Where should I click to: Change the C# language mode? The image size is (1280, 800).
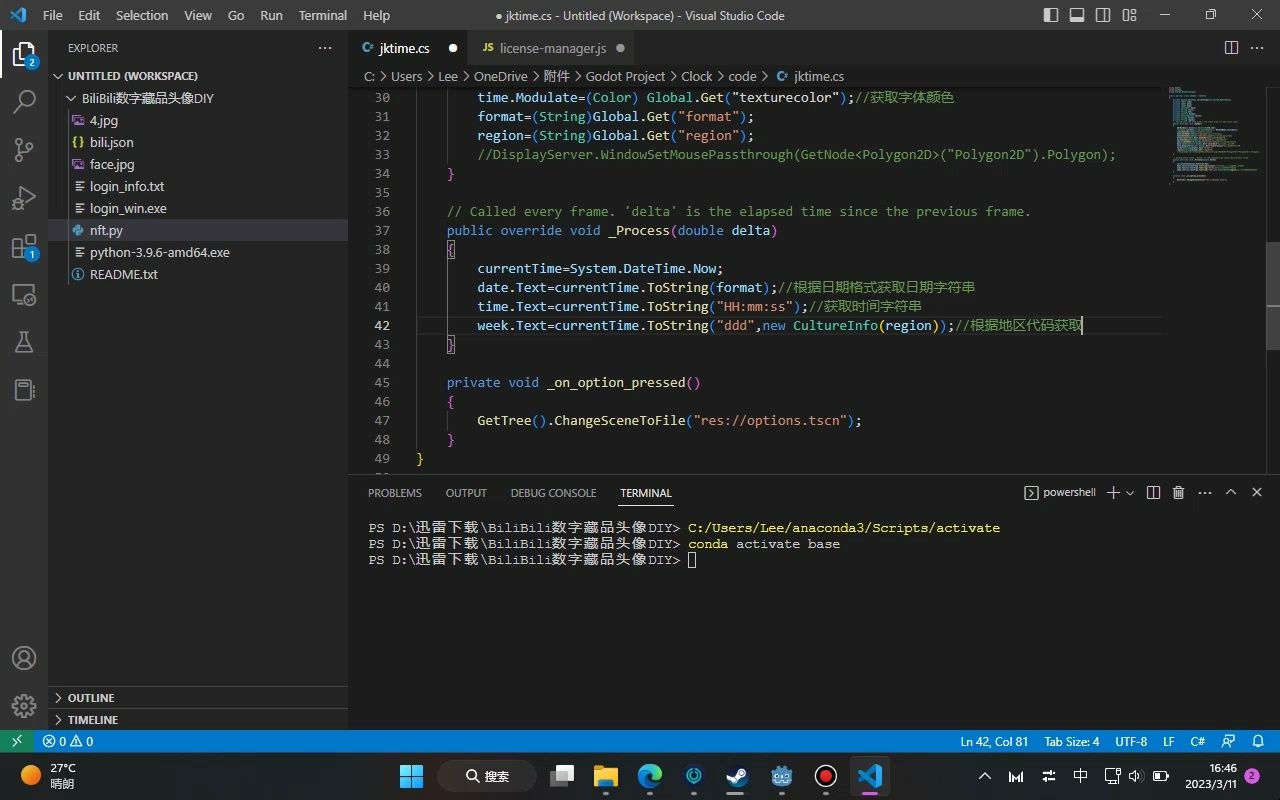click(x=1197, y=741)
